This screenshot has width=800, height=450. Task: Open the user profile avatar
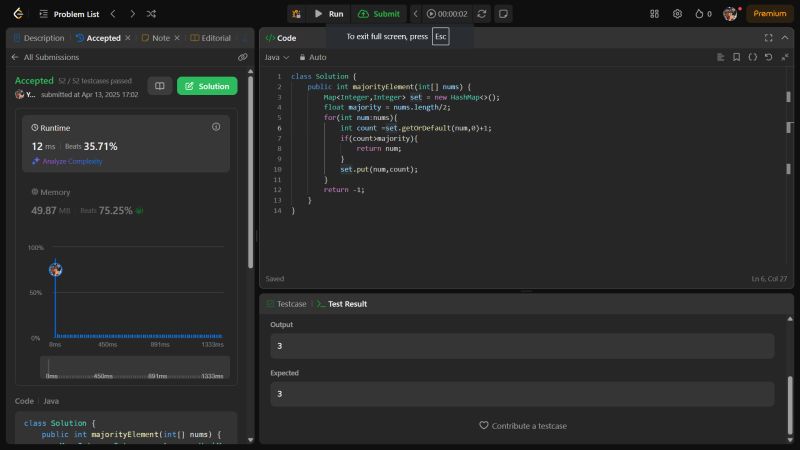[730, 14]
